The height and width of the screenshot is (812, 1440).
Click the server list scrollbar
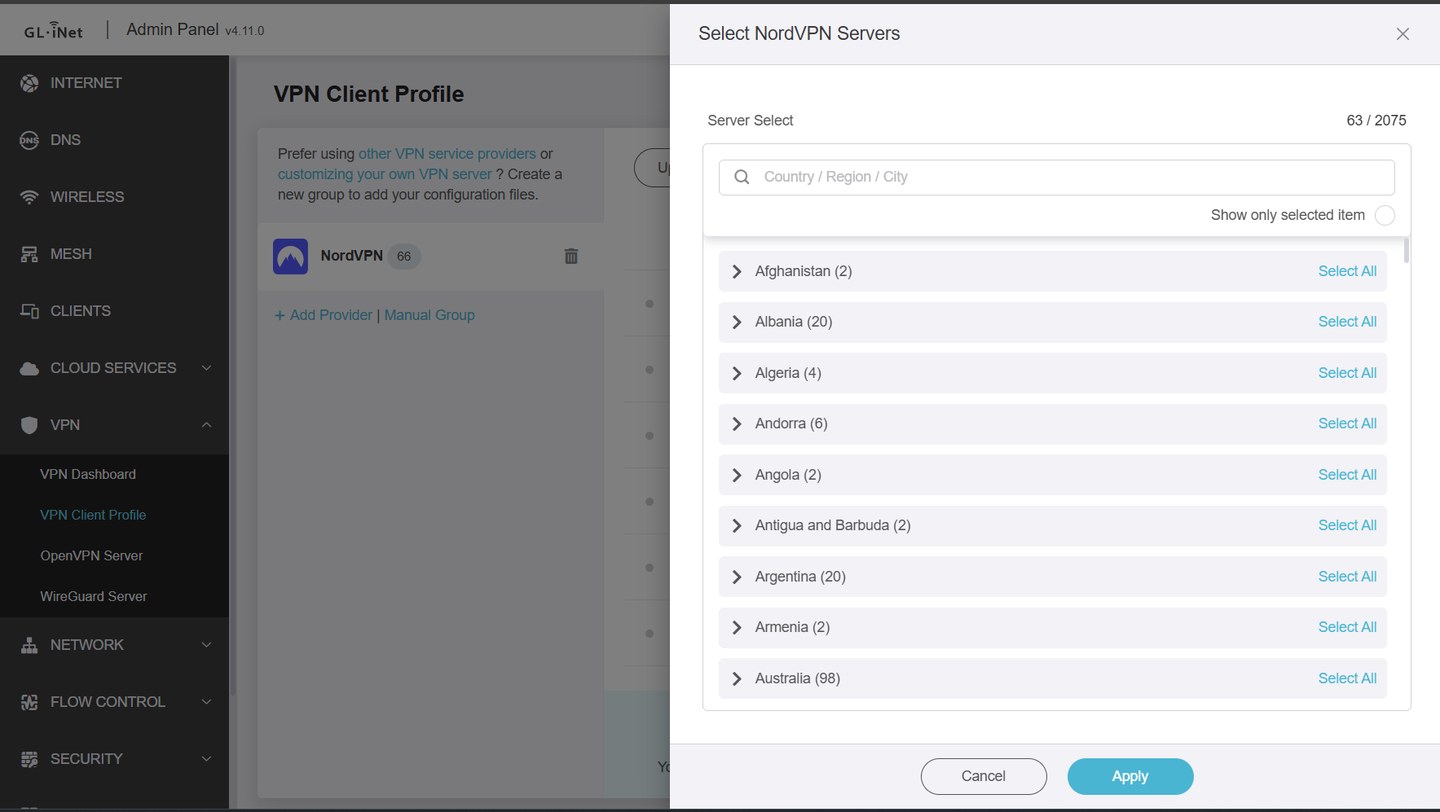pos(1407,250)
